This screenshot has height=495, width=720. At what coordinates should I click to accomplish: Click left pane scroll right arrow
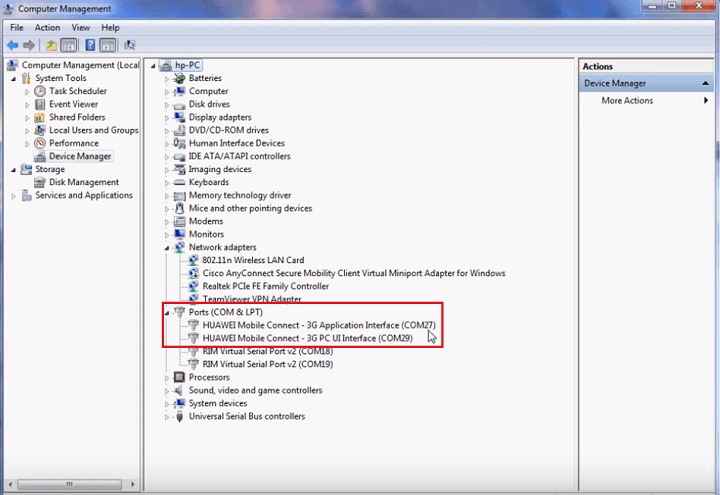tap(132, 484)
